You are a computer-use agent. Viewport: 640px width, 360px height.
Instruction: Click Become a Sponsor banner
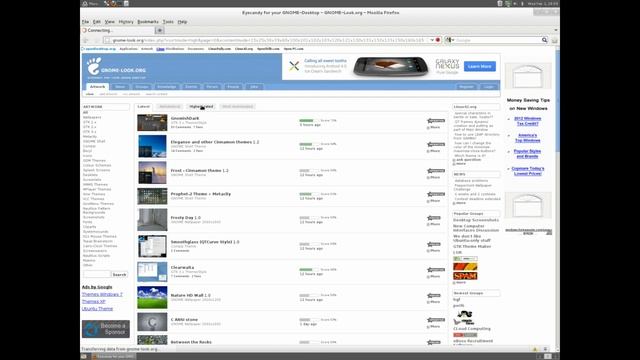coord(106,329)
